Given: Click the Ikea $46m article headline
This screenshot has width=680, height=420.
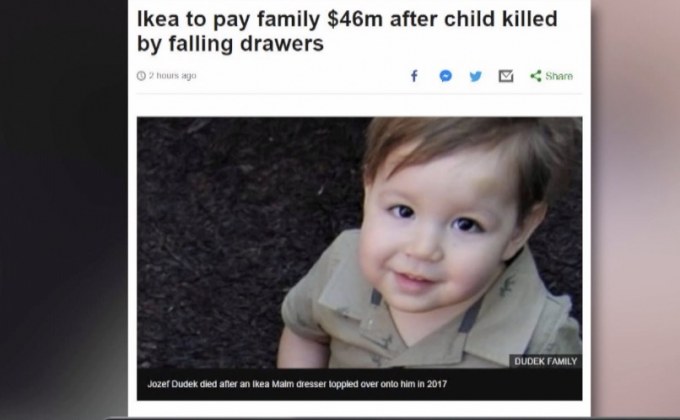Looking at the screenshot, I should [x=347, y=31].
